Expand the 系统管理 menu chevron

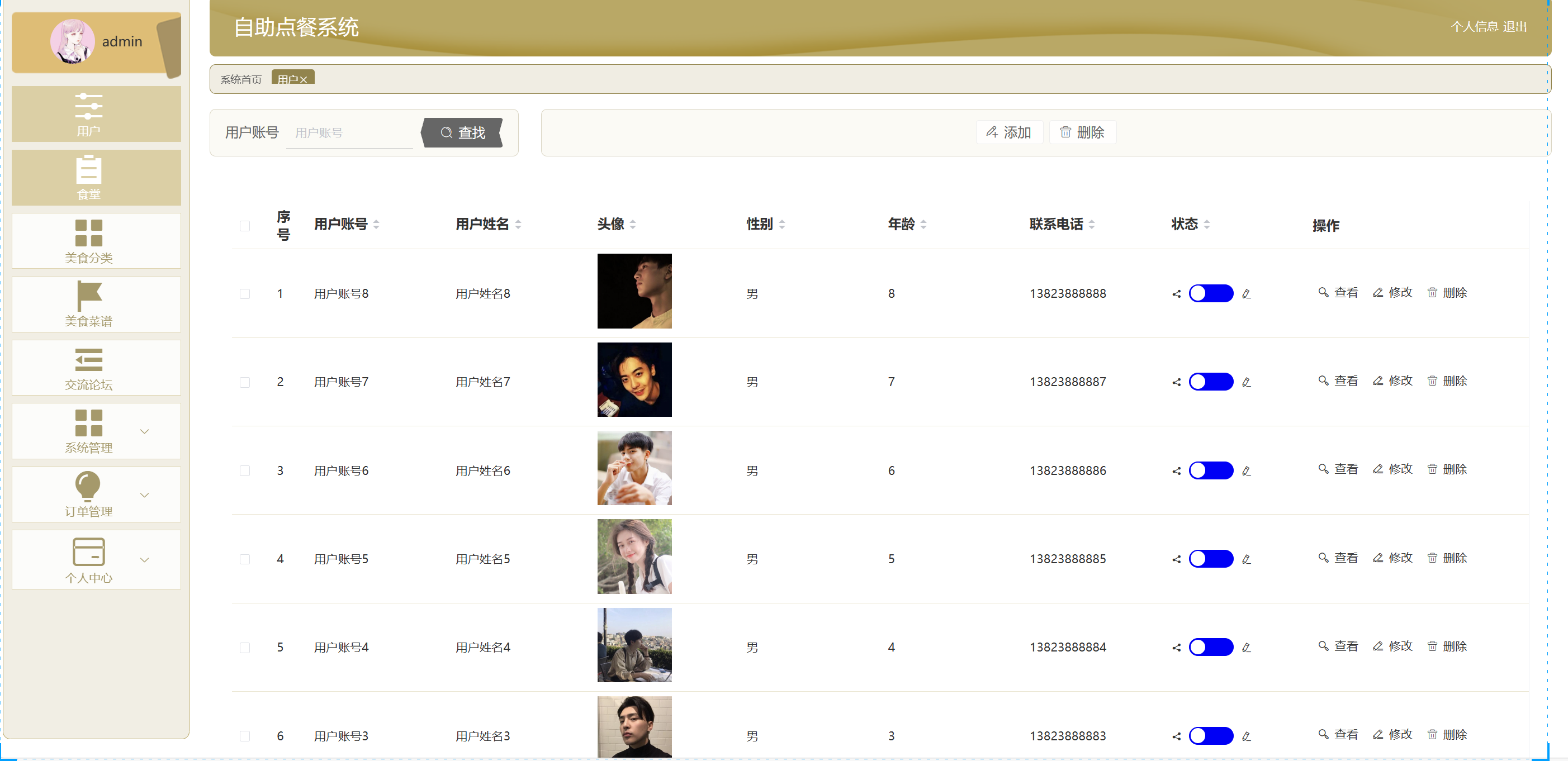coord(144,431)
